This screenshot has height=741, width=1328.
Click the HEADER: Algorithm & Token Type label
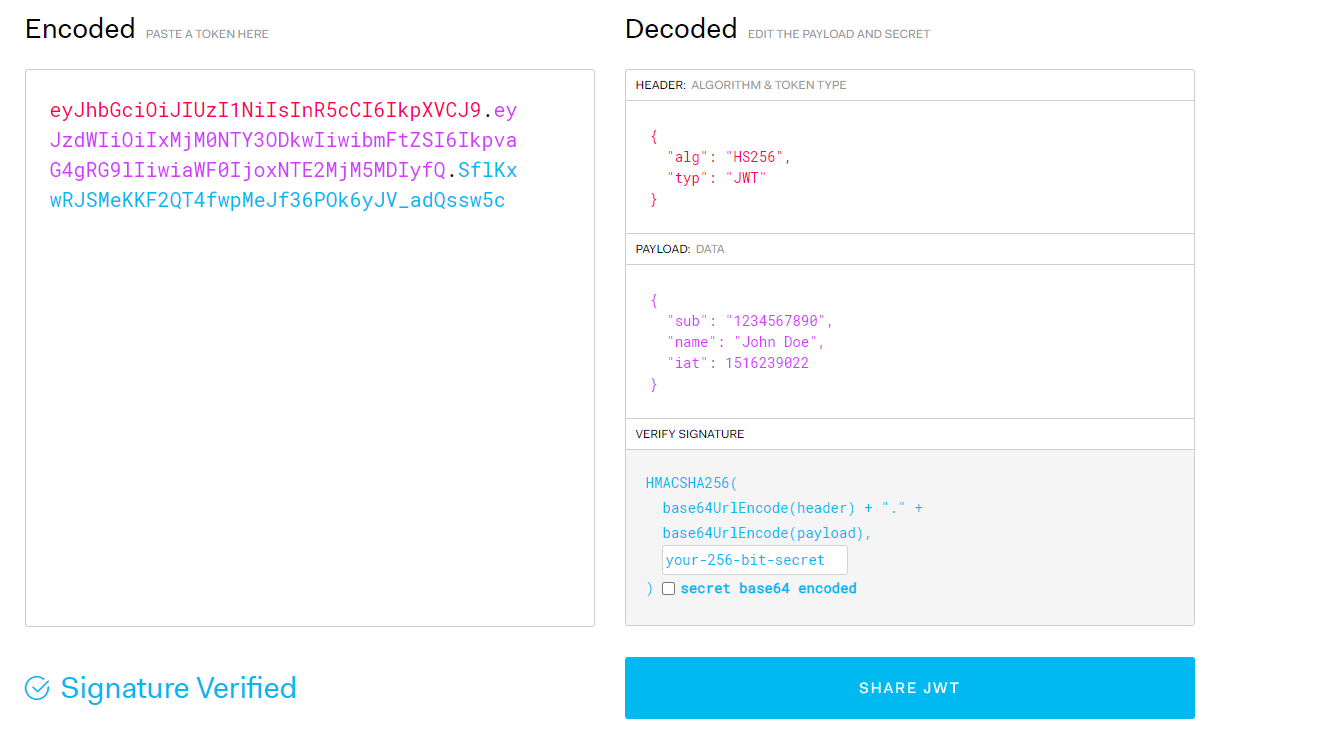740,85
